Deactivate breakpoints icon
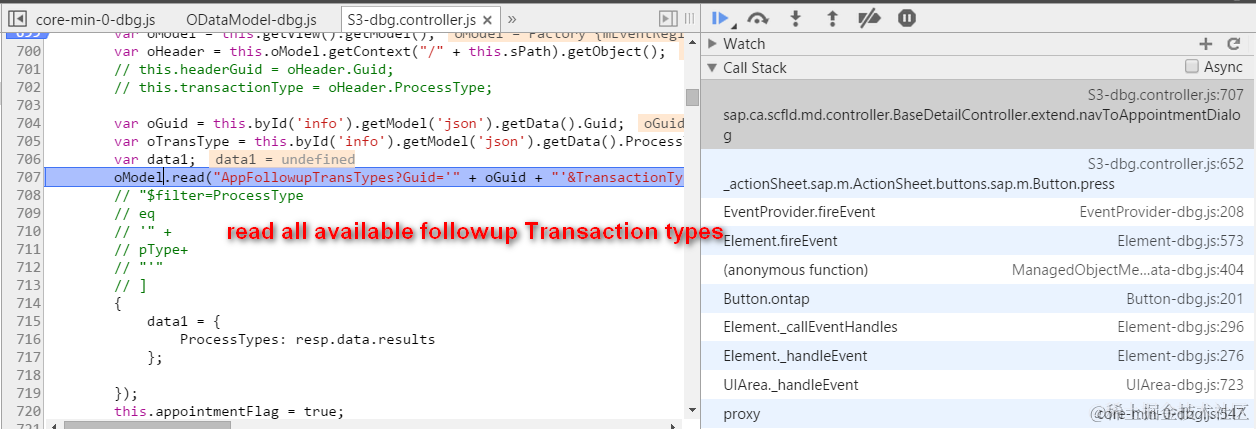Screen dimensions: 1256x429 click(x=870, y=17)
